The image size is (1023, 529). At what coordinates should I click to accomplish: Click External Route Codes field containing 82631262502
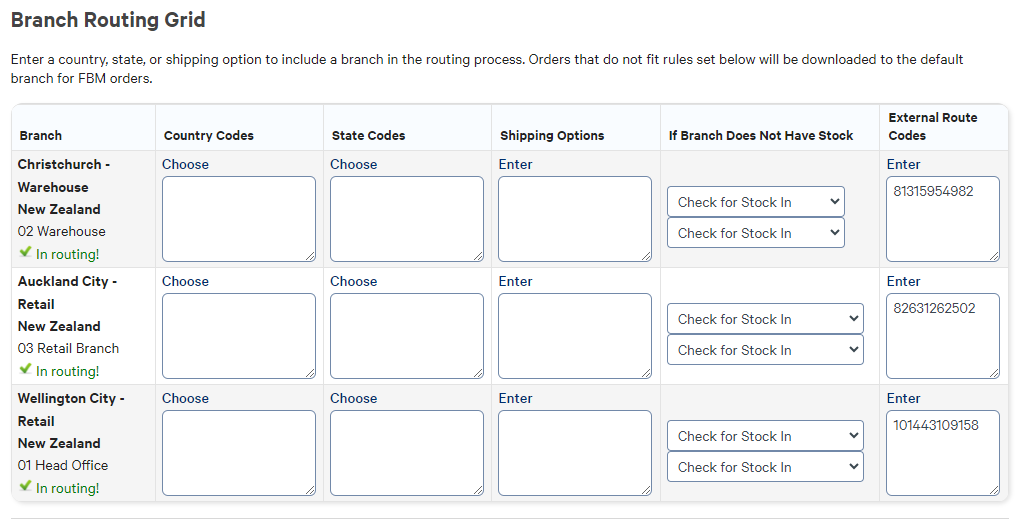(942, 336)
